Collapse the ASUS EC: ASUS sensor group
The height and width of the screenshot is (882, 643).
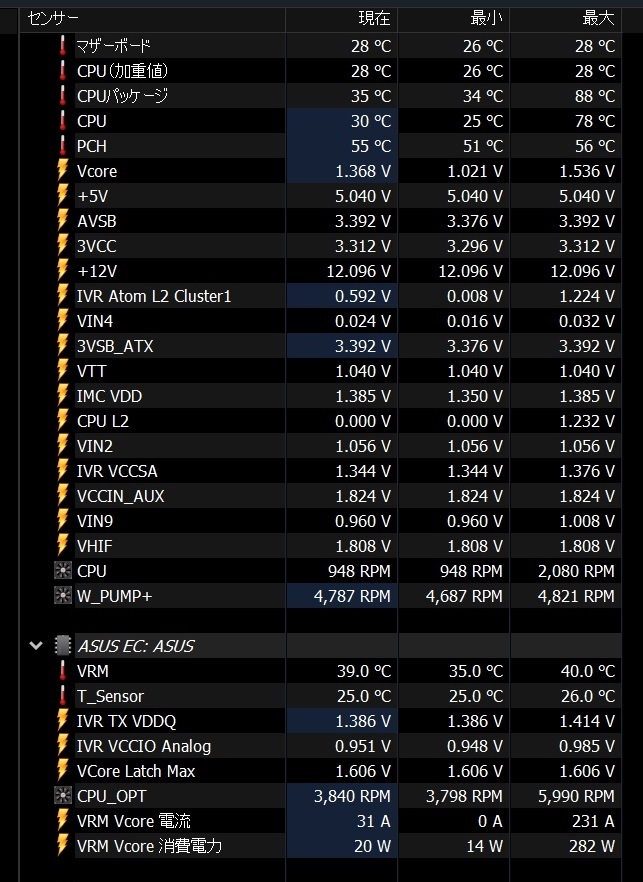pyautogui.click(x=36, y=645)
